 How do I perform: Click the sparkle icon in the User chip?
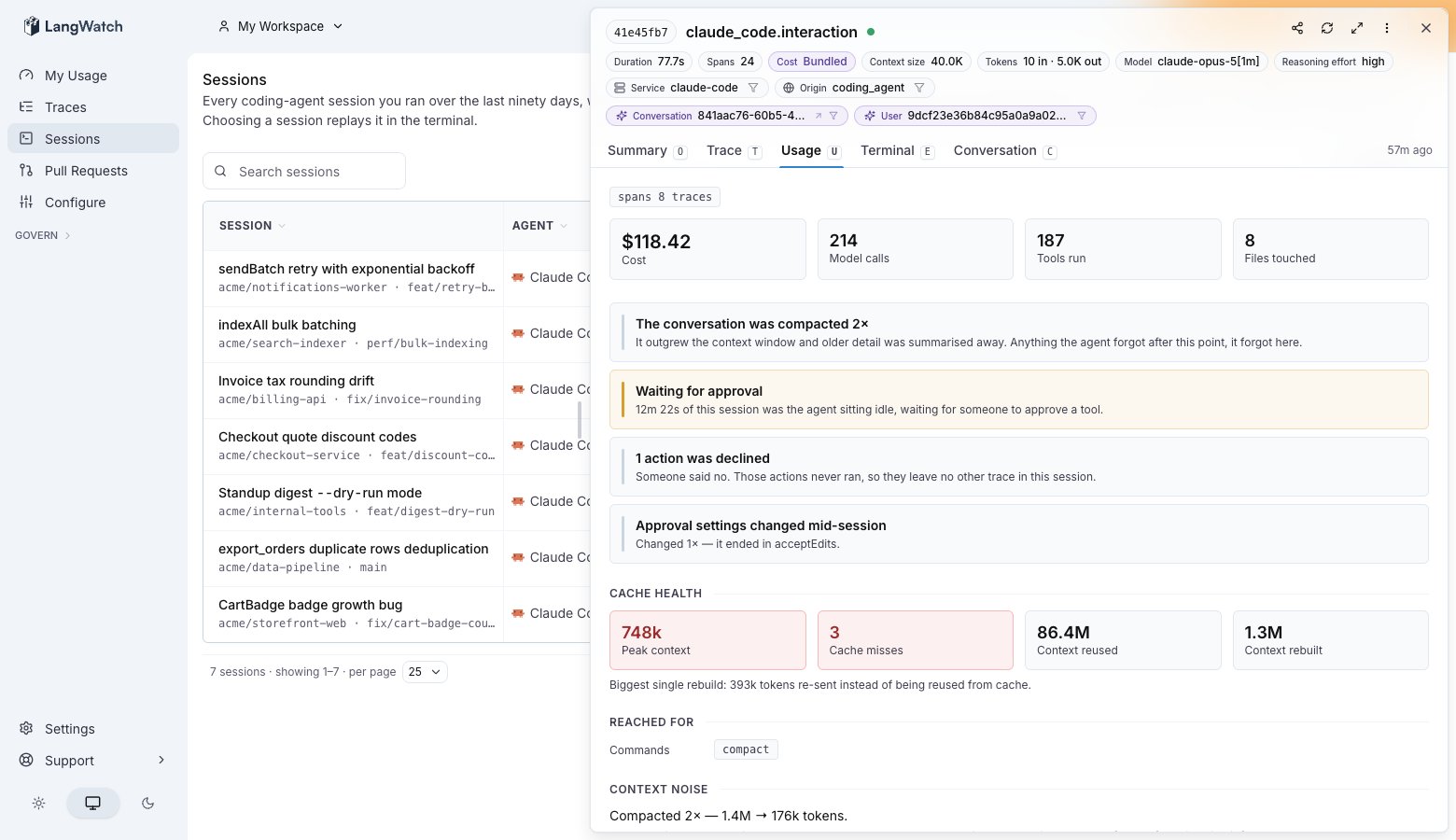coord(870,116)
